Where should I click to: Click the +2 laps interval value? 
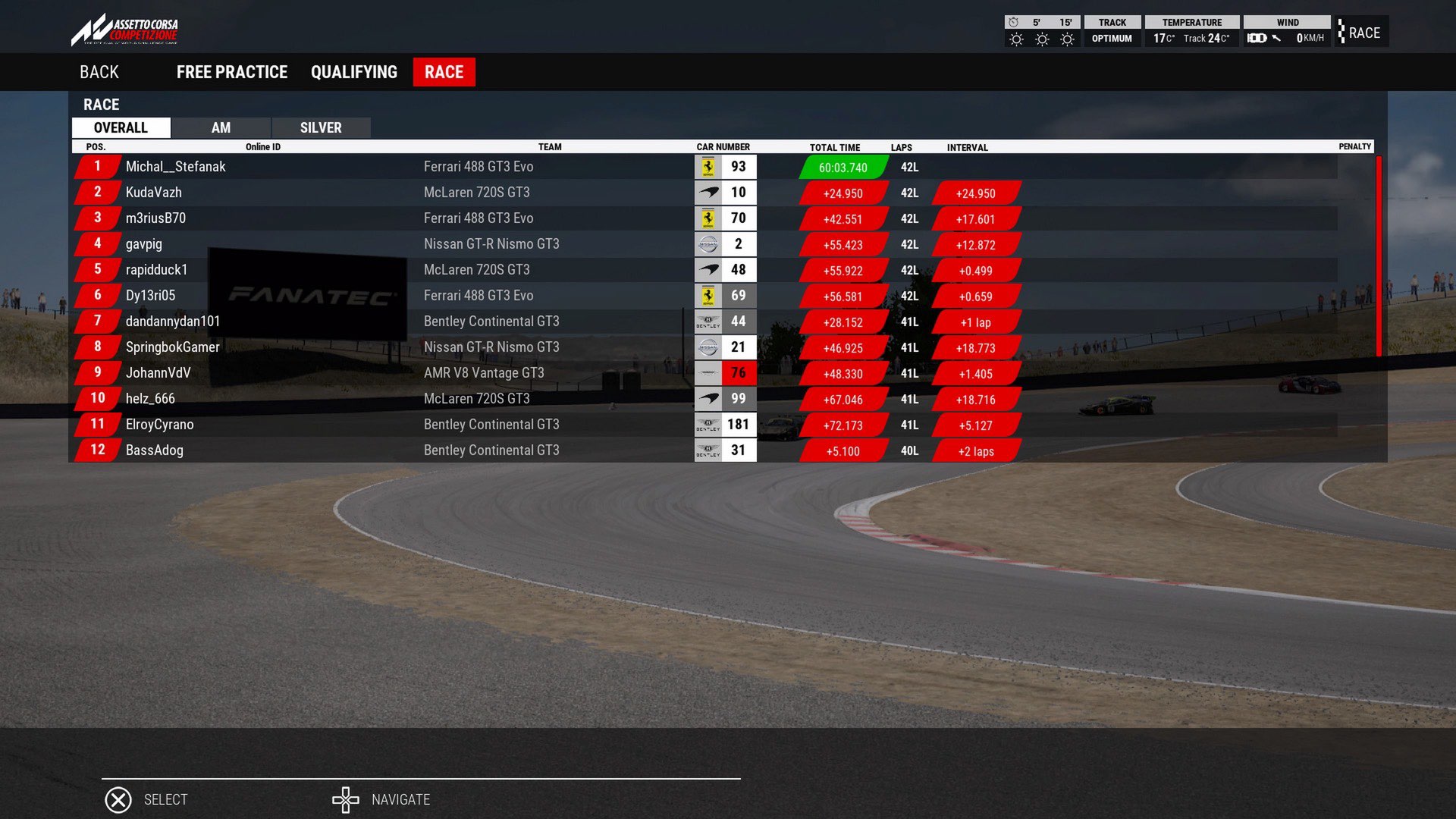pos(975,451)
